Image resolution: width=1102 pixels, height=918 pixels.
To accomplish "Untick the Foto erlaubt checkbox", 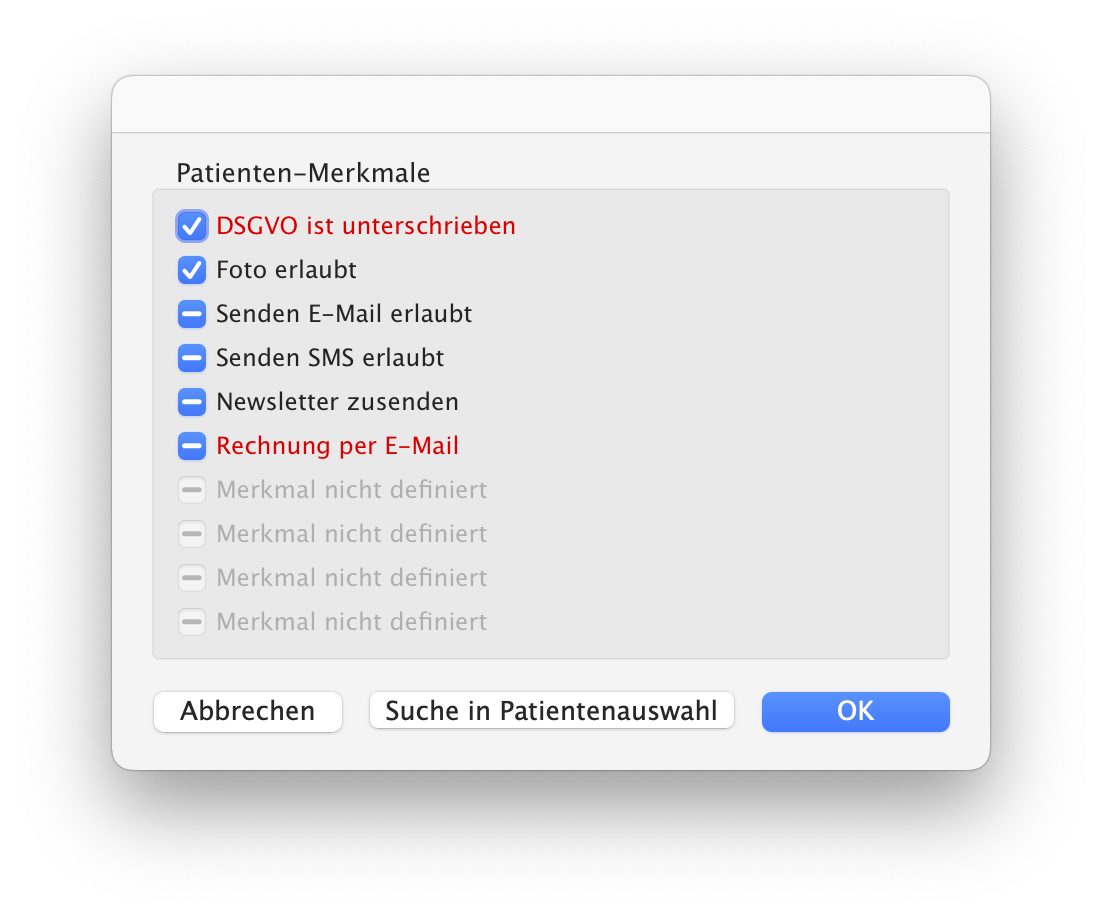I will click(192, 270).
